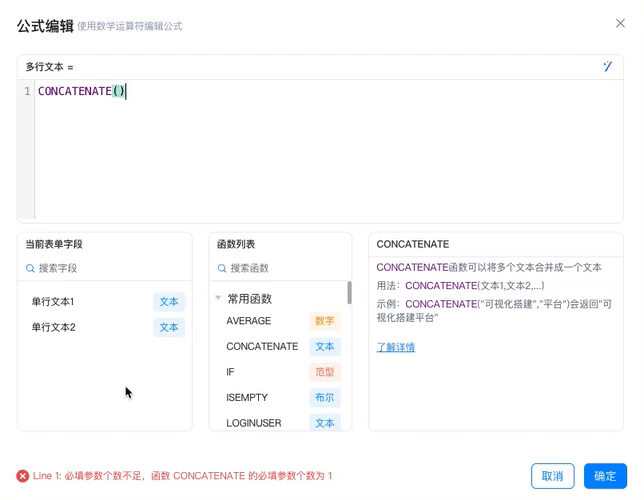Click the search icon in field search
This screenshot has width=644, height=500.
pos(30,268)
